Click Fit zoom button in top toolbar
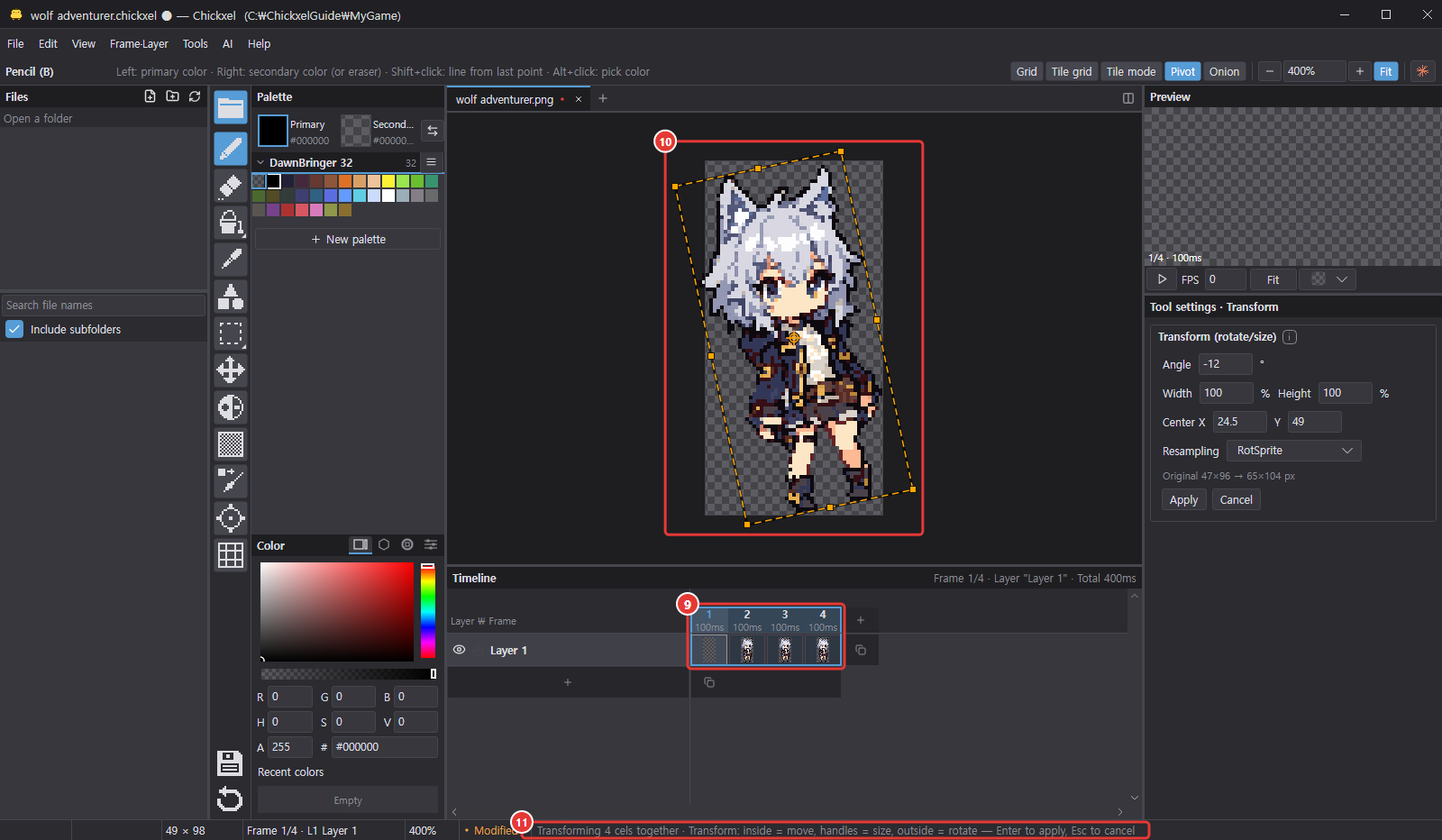1442x840 pixels. [x=1385, y=71]
